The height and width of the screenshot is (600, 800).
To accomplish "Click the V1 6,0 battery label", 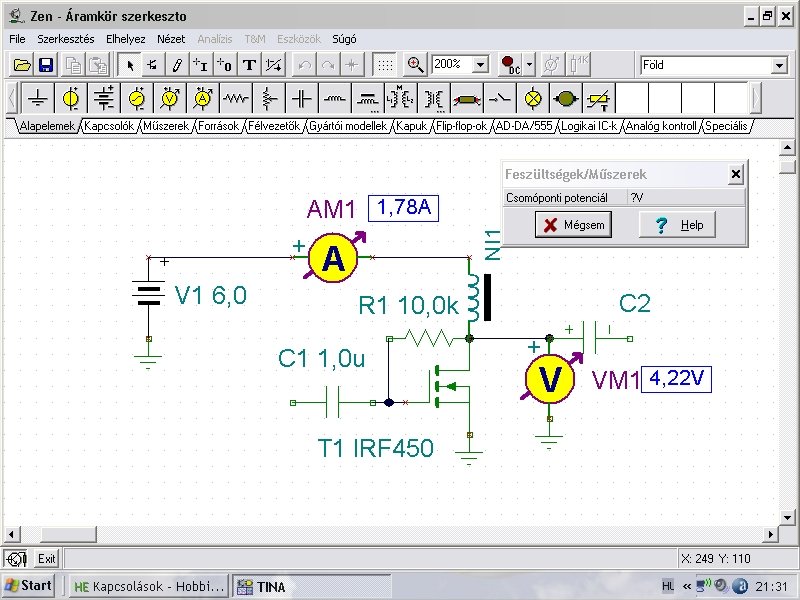I will [211, 295].
